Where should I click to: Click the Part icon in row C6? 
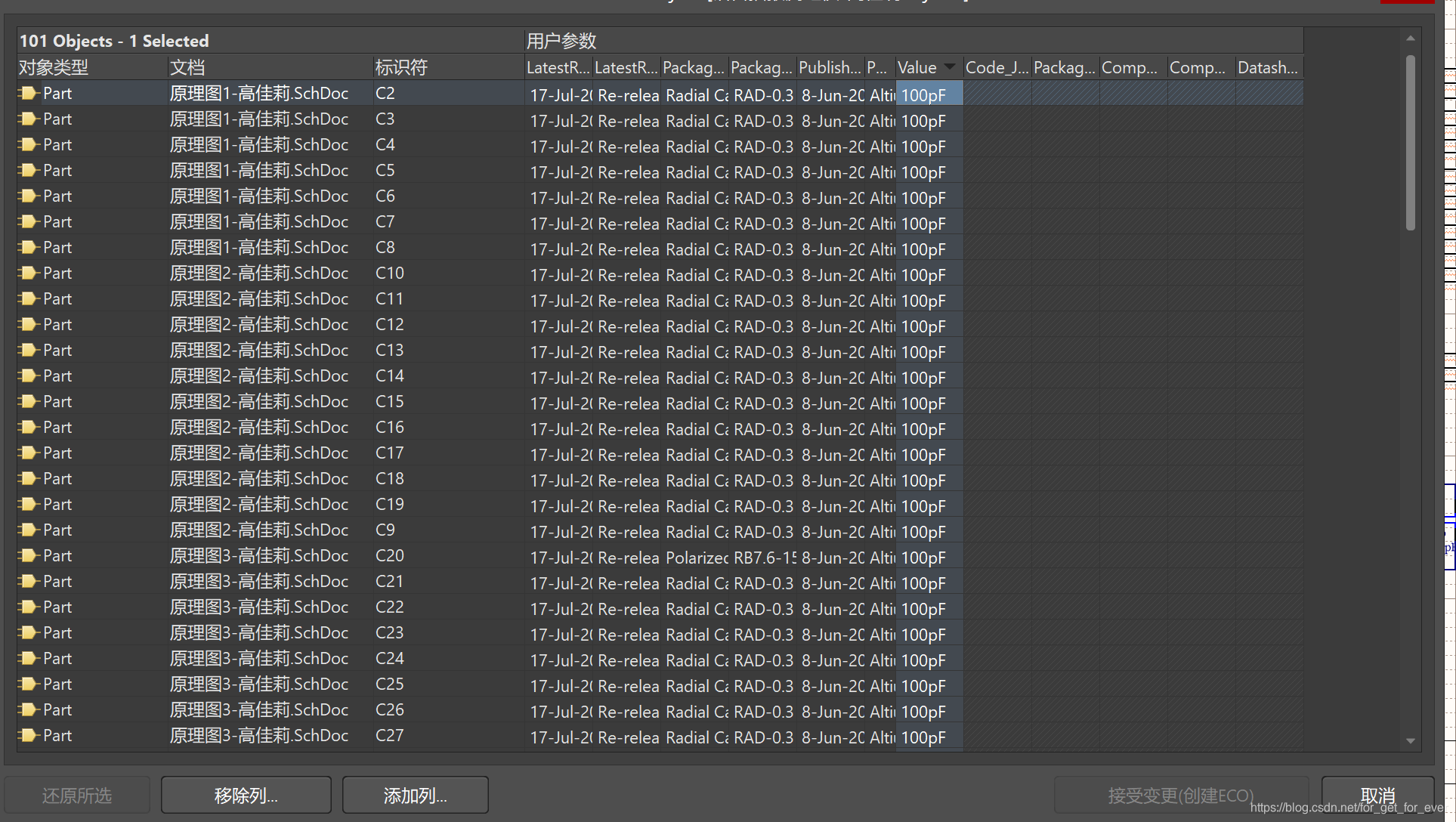[29, 196]
